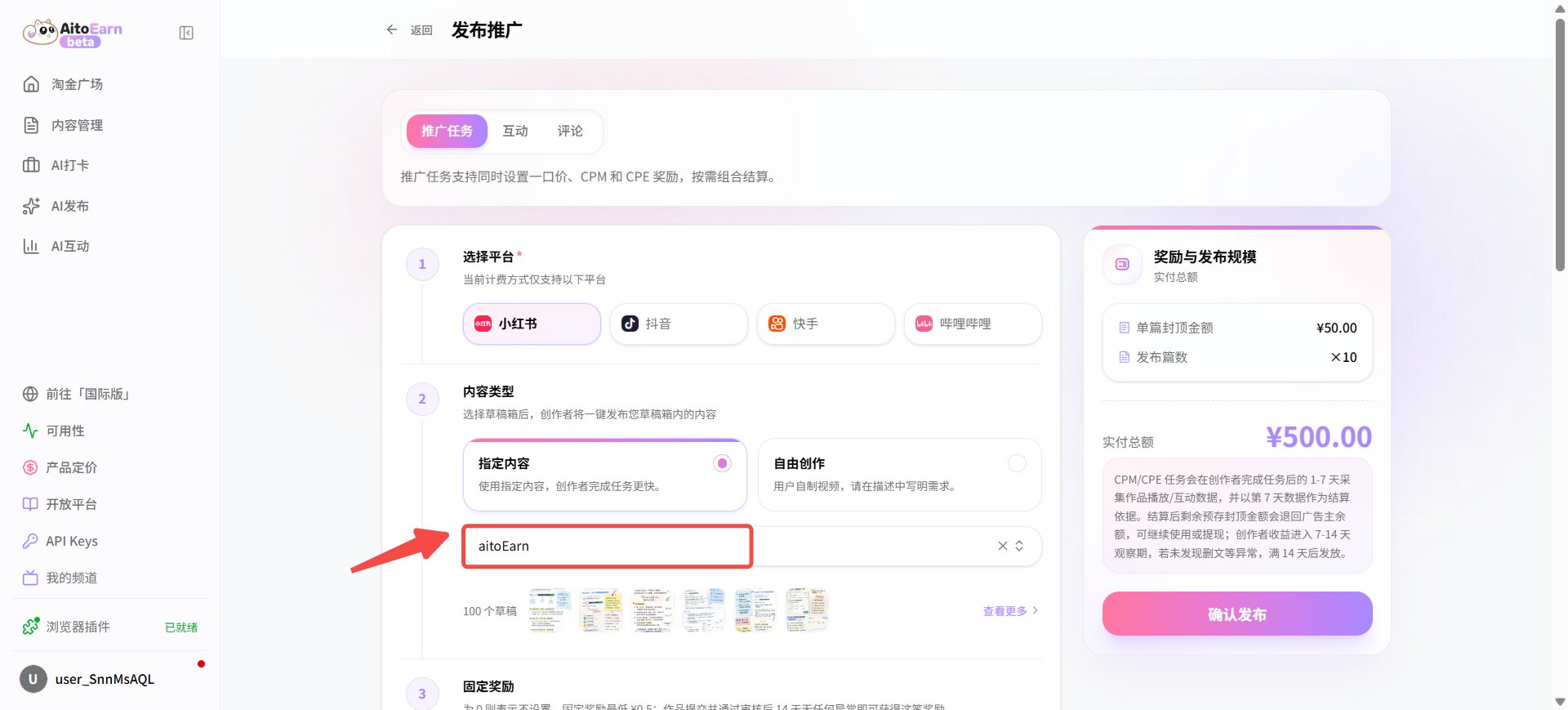Screen dimensions: 1568x710
Task: Select the 哔哩哔哩 platform
Action: [973, 324]
